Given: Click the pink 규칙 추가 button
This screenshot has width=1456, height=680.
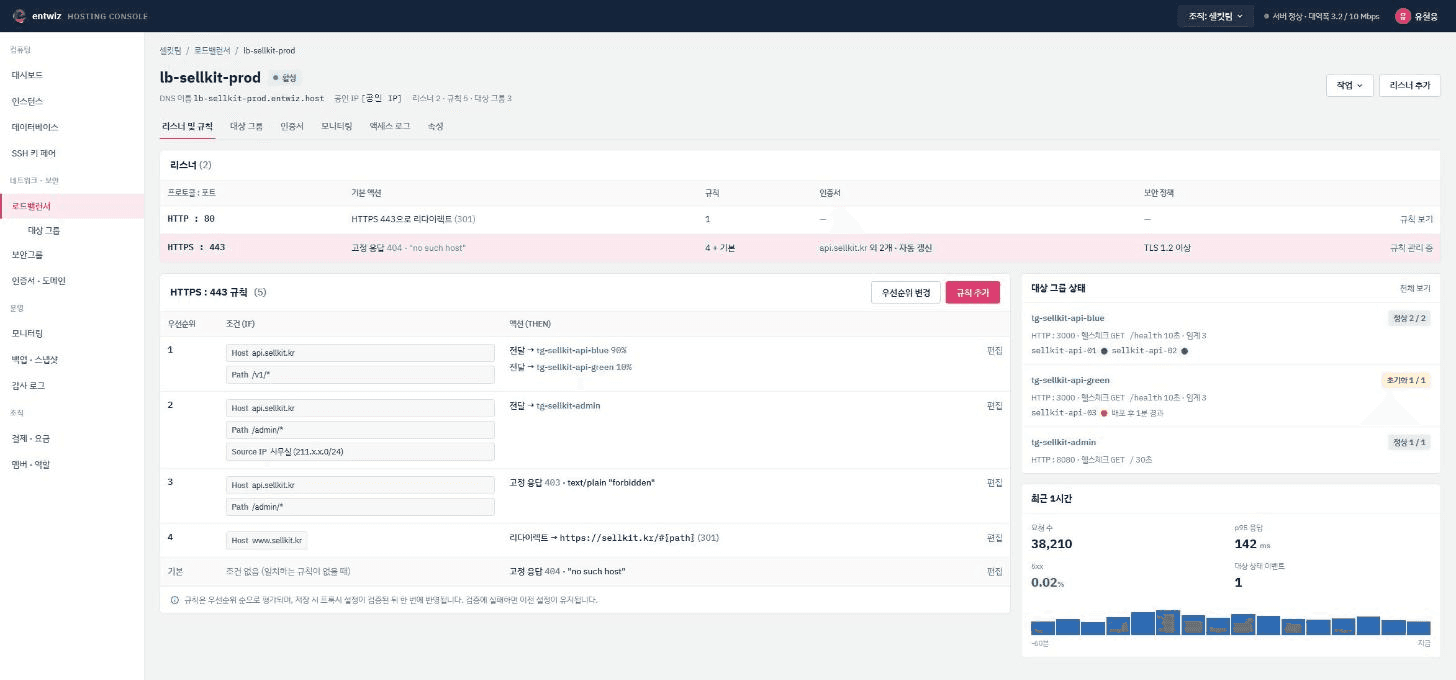Looking at the screenshot, I should 973,293.
